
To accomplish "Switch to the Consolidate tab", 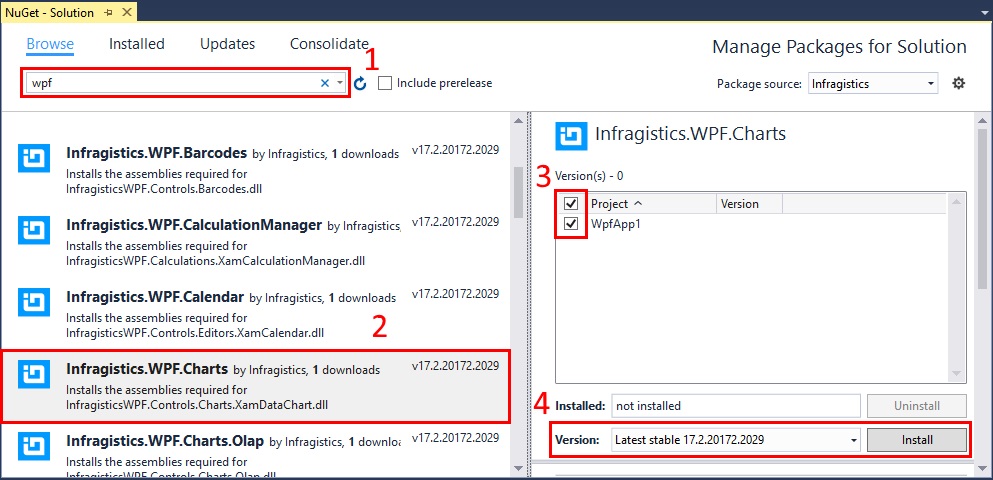I will (329, 44).
